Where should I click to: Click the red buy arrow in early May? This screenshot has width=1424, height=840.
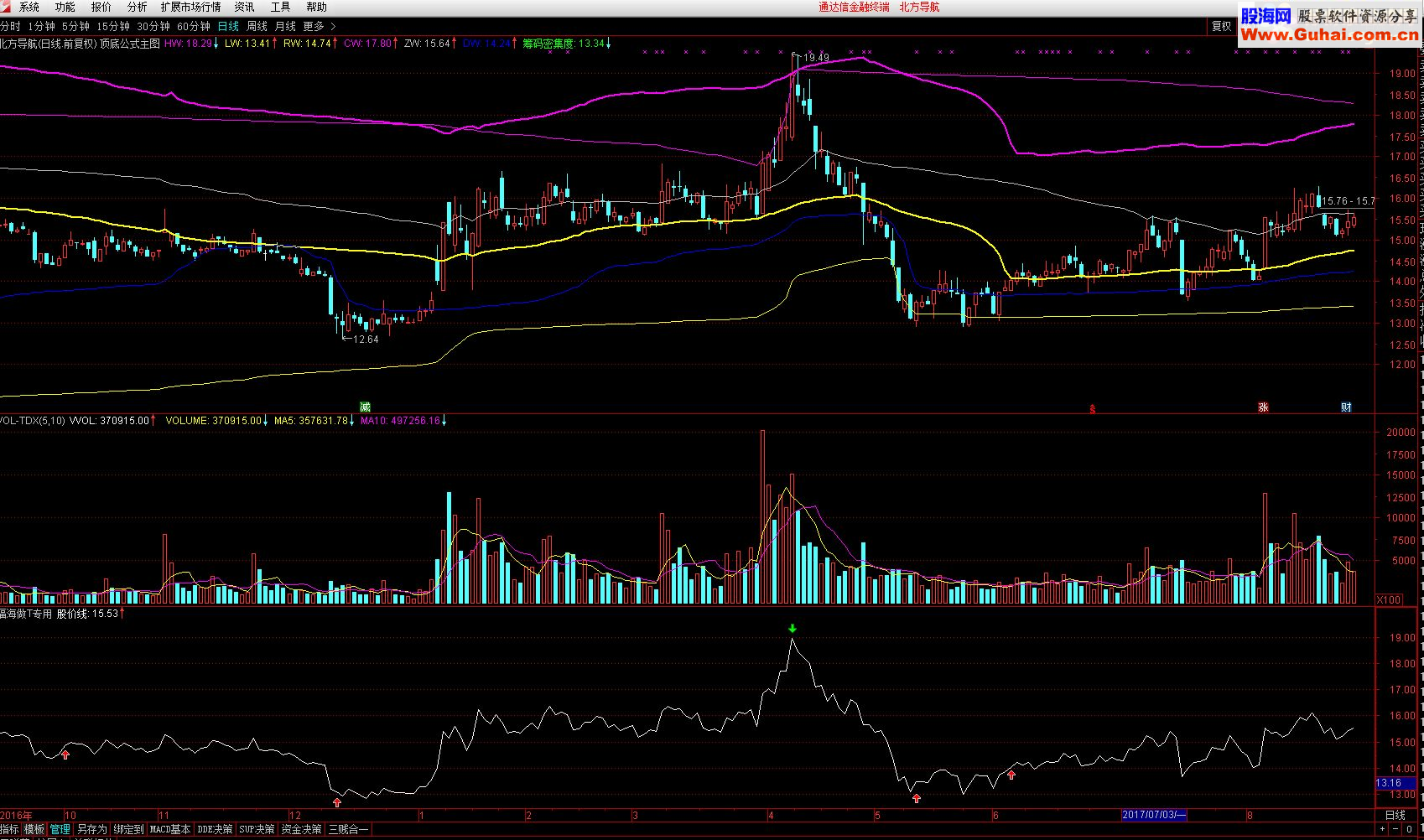917,798
